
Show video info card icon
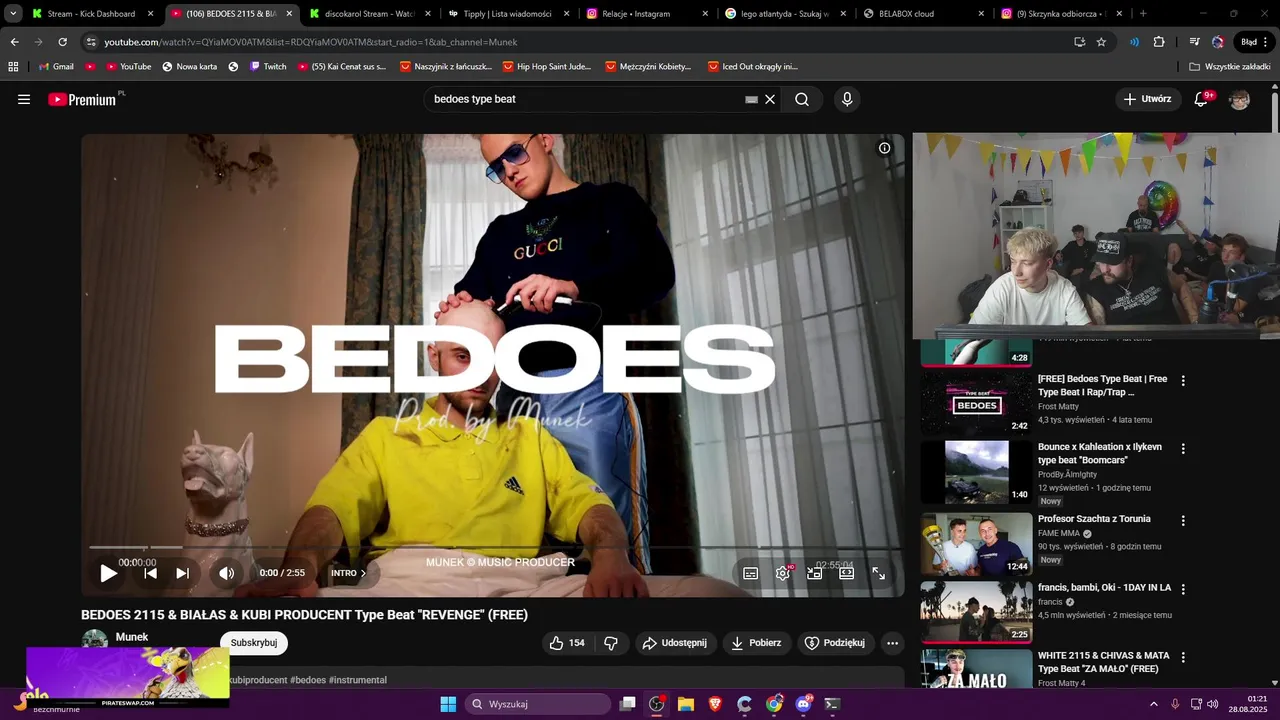pyautogui.click(x=884, y=148)
